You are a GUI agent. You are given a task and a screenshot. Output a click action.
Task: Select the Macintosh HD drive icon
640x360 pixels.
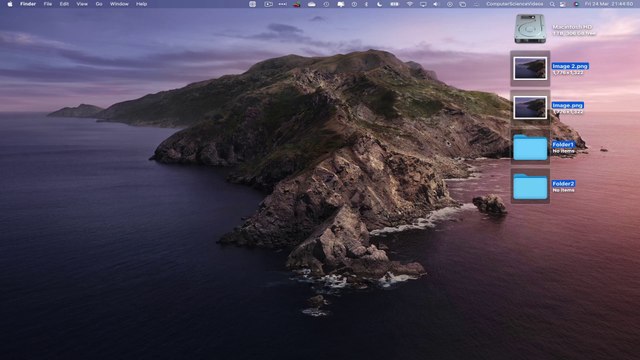point(530,29)
